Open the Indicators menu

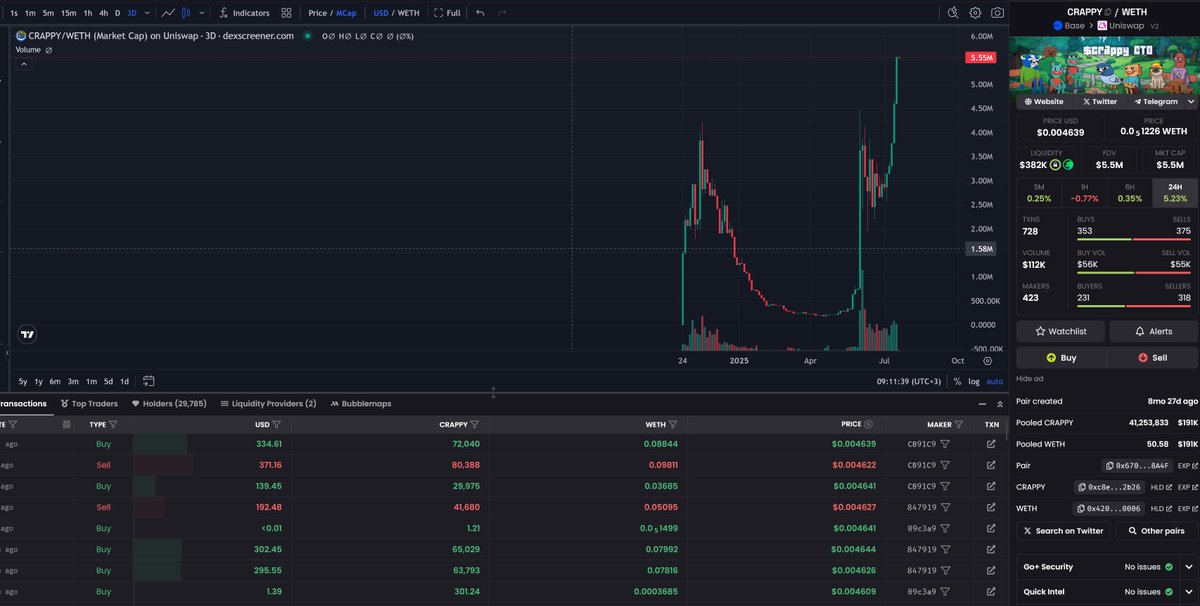click(245, 13)
